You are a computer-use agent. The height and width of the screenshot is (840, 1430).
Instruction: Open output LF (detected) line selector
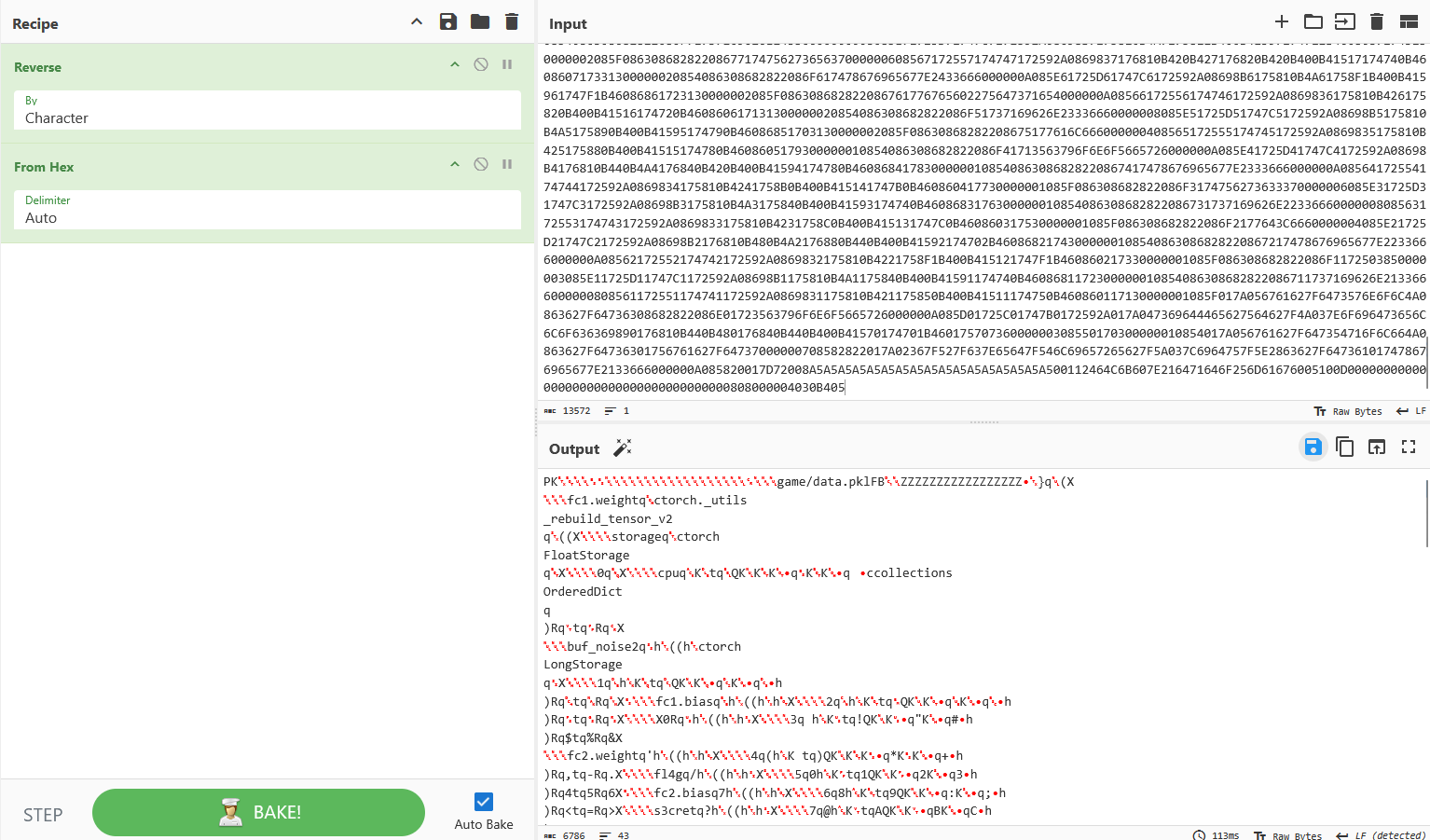click(1382, 835)
